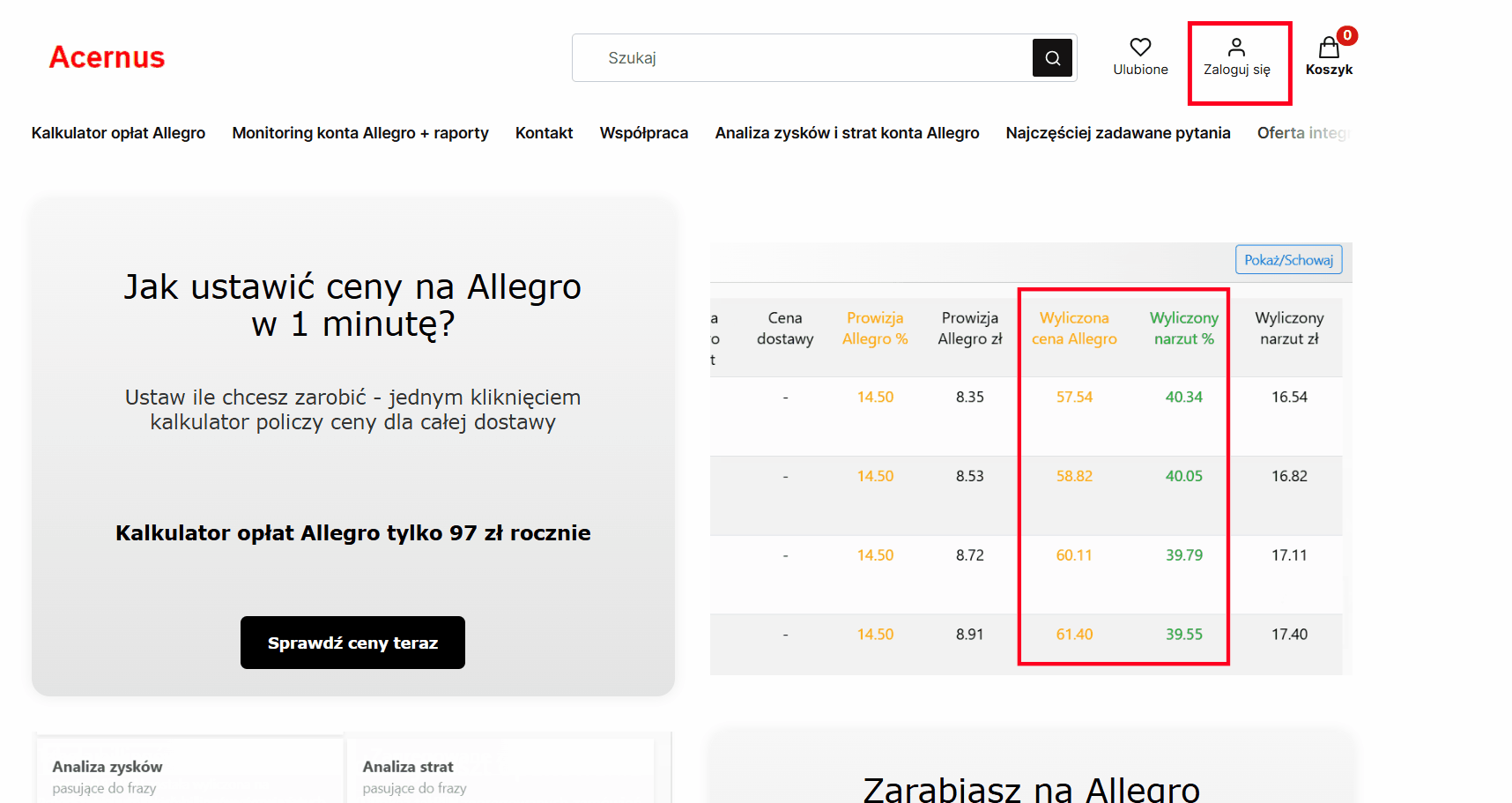This screenshot has width=1512, height=803.
Task: Click the Zaloguj się user icon
Action: 1236,47
